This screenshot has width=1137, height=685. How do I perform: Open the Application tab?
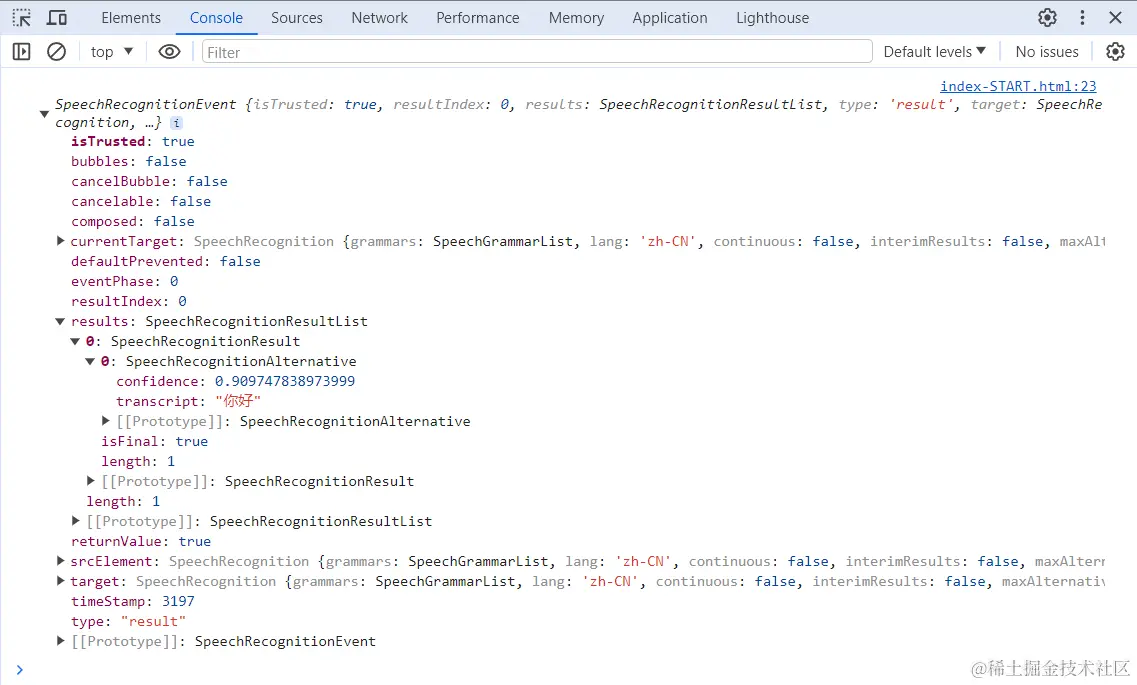coord(669,17)
